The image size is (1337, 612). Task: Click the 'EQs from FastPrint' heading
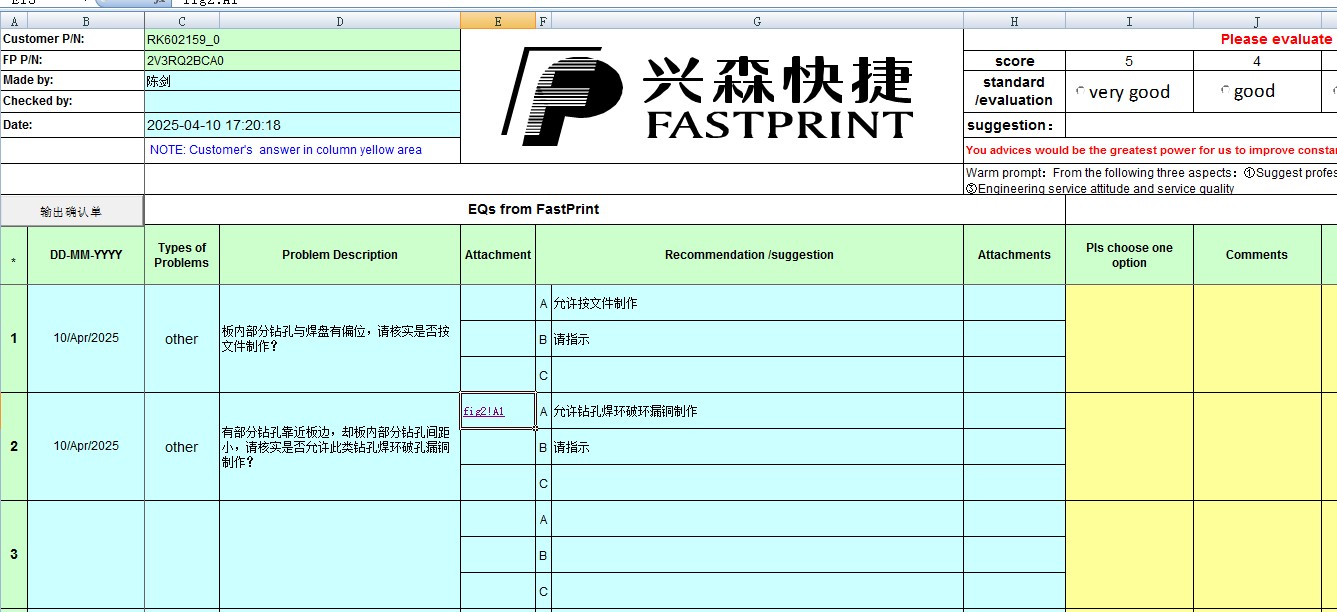(x=534, y=209)
